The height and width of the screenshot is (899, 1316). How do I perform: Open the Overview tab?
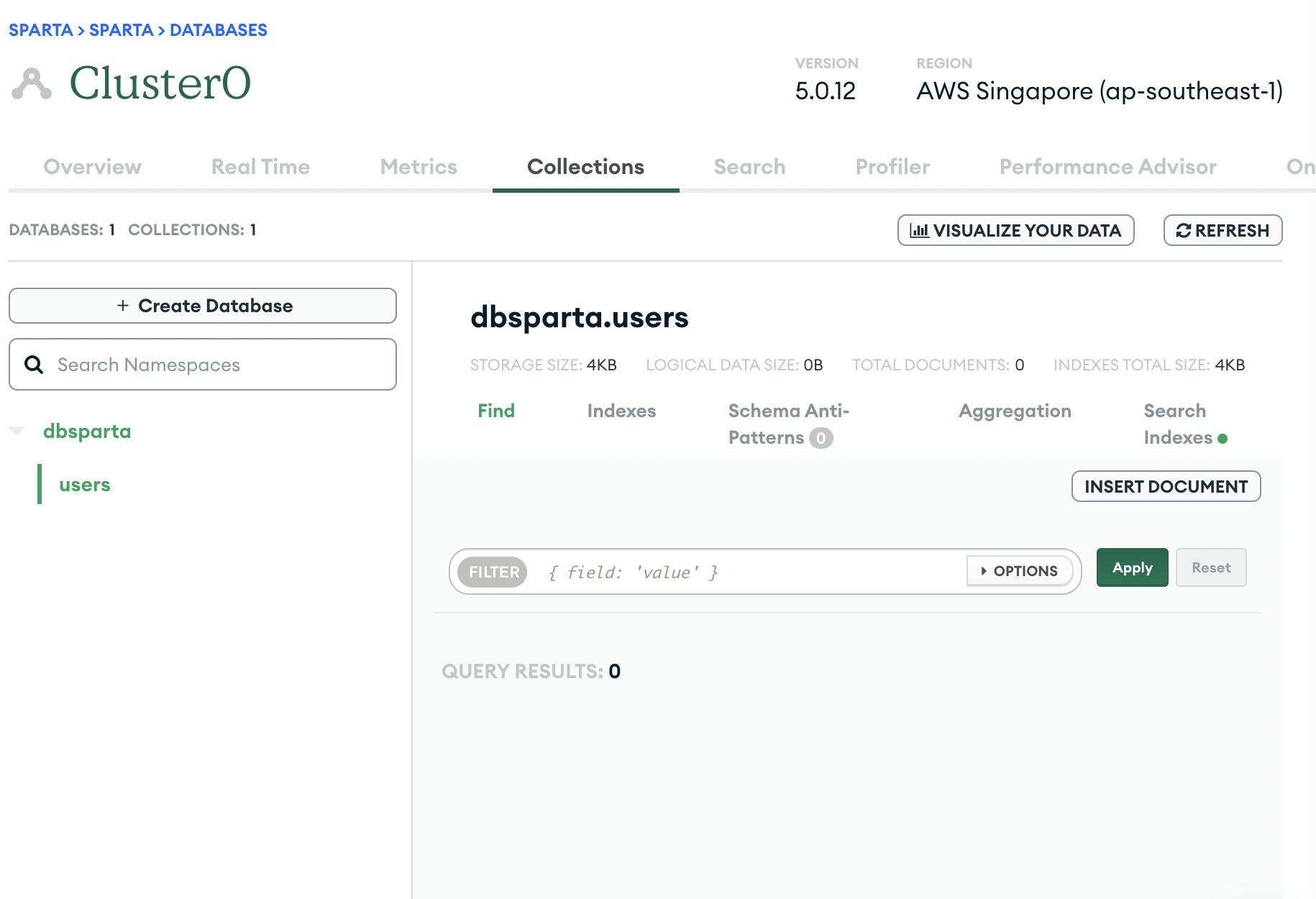point(93,167)
